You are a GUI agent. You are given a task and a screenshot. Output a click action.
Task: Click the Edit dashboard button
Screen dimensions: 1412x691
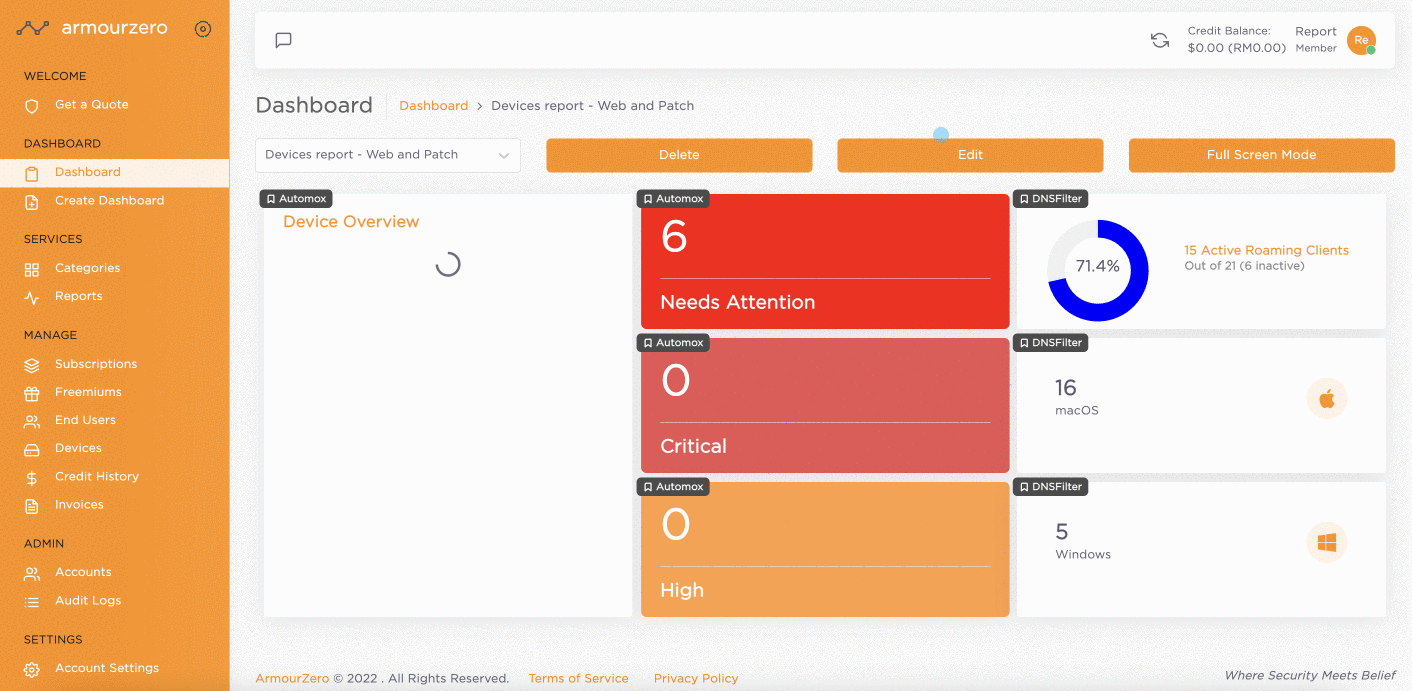[970, 155]
